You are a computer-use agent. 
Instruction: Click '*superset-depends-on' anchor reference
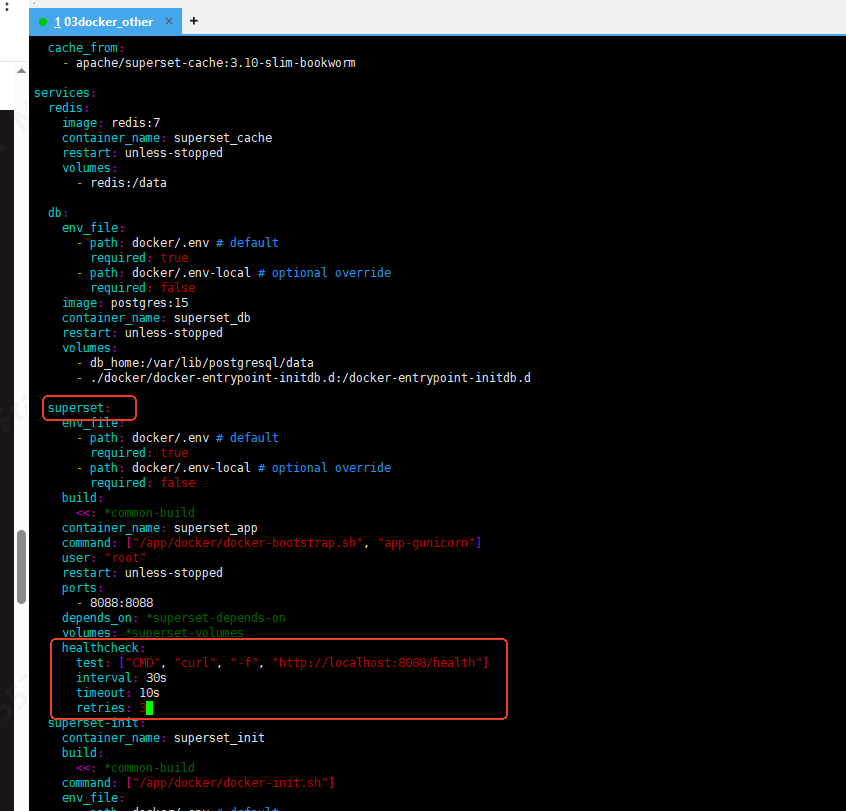tap(216, 618)
